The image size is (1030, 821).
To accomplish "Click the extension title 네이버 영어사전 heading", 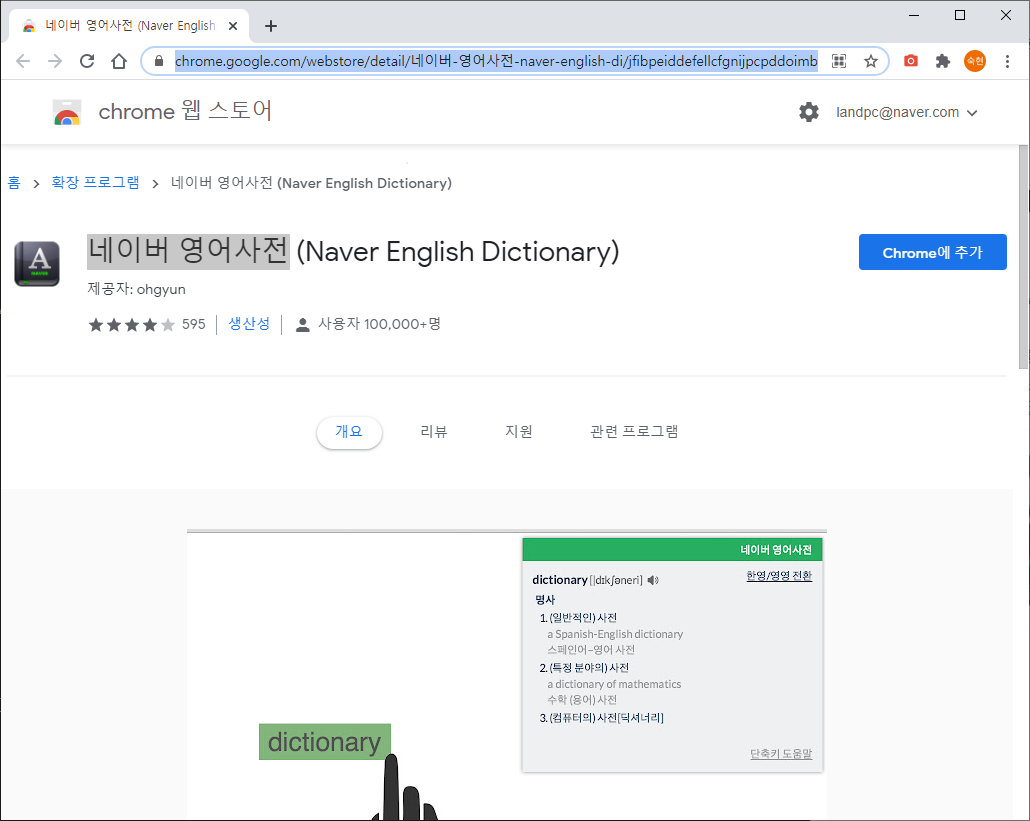I will (353, 252).
